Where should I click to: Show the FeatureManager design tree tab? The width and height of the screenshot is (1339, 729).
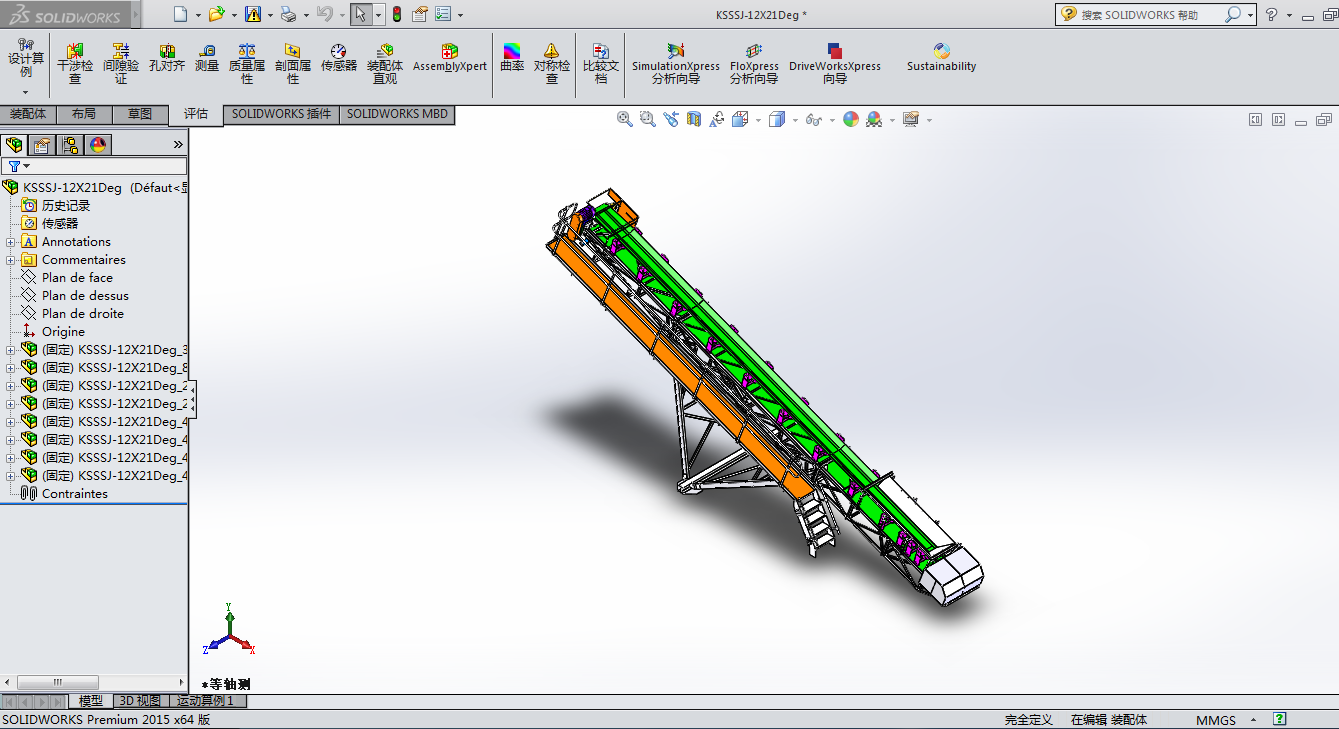14,145
